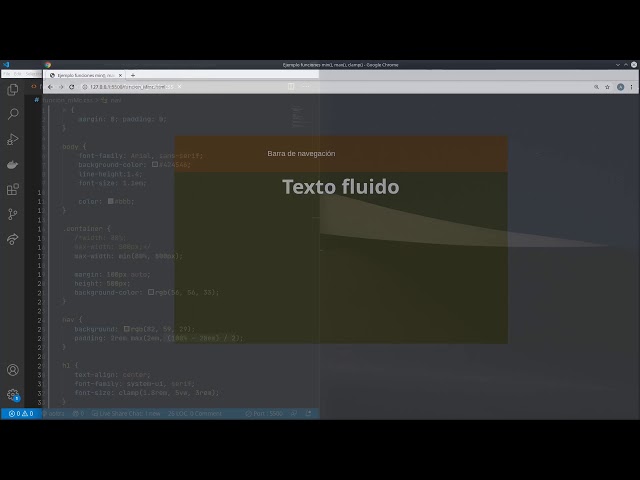
Task: View site information icon in address bar
Action: coord(85,87)
